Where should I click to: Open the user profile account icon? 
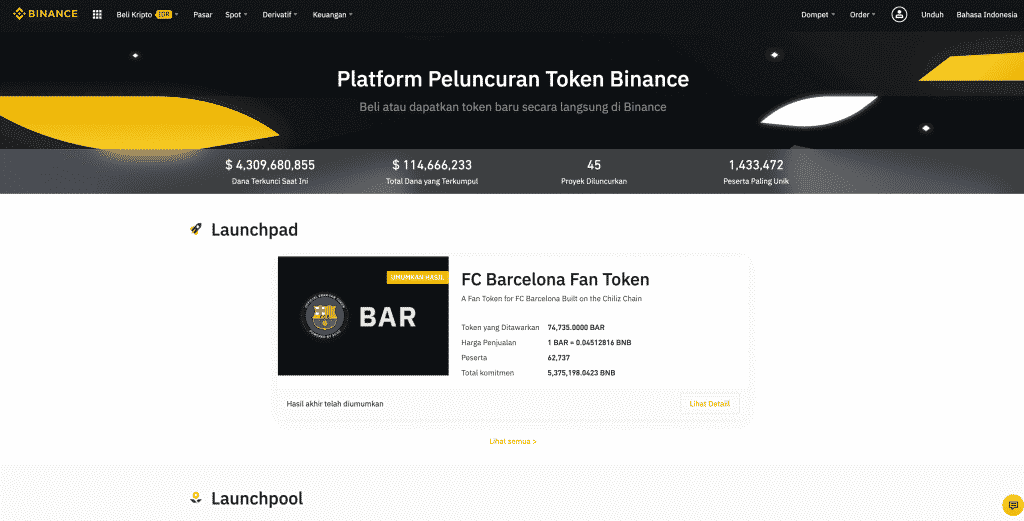coord(899,15)
